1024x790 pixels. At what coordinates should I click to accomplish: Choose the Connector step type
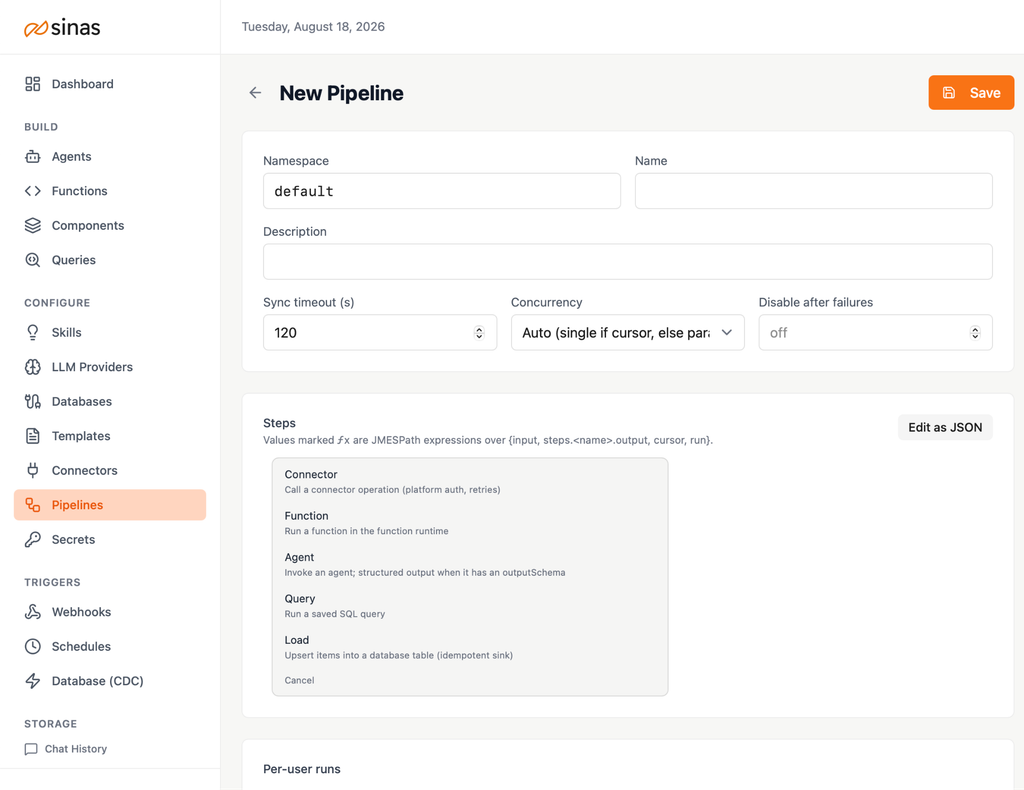click(x=470, y=481)
